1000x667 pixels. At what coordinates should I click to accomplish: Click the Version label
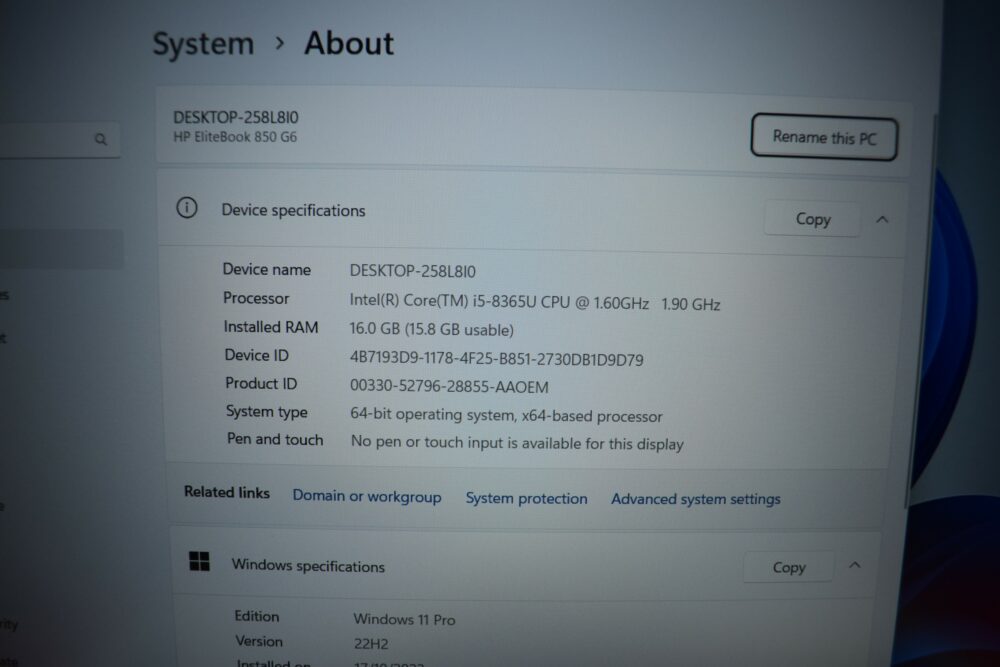(x=259, y=641)
